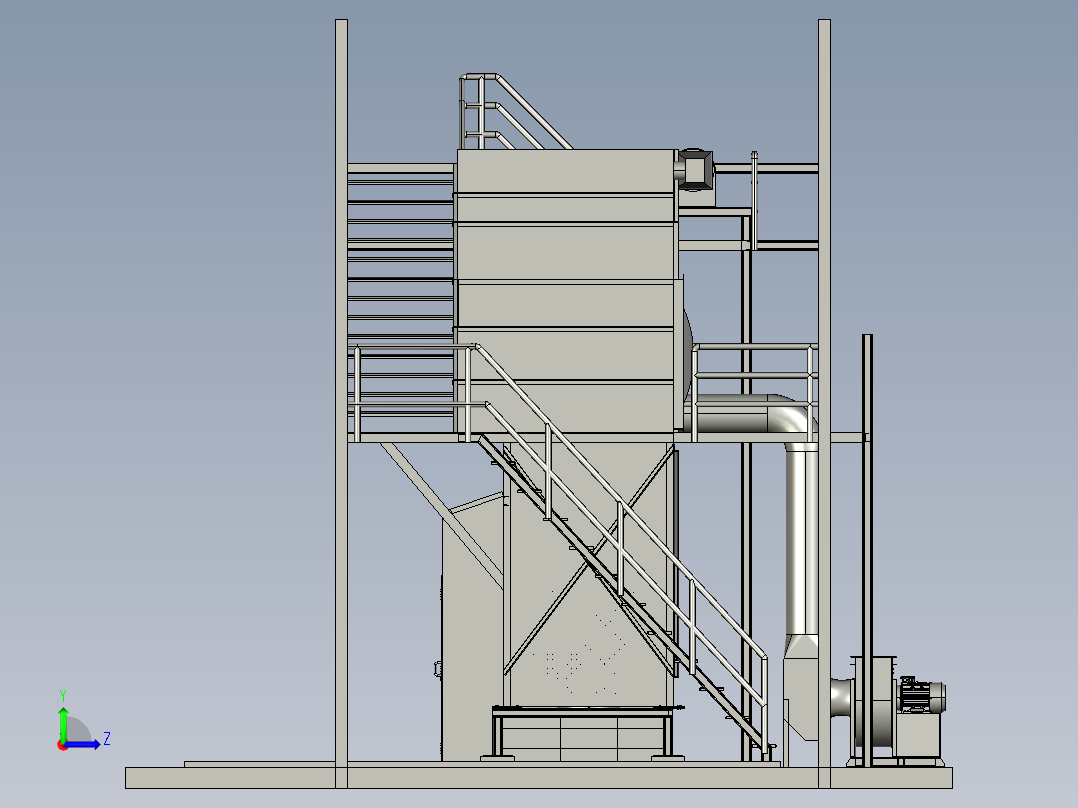Select the vertical round duct pipe
Image resolution: width=1078 pixels, height=808 pixels.
tap(801, 540)
